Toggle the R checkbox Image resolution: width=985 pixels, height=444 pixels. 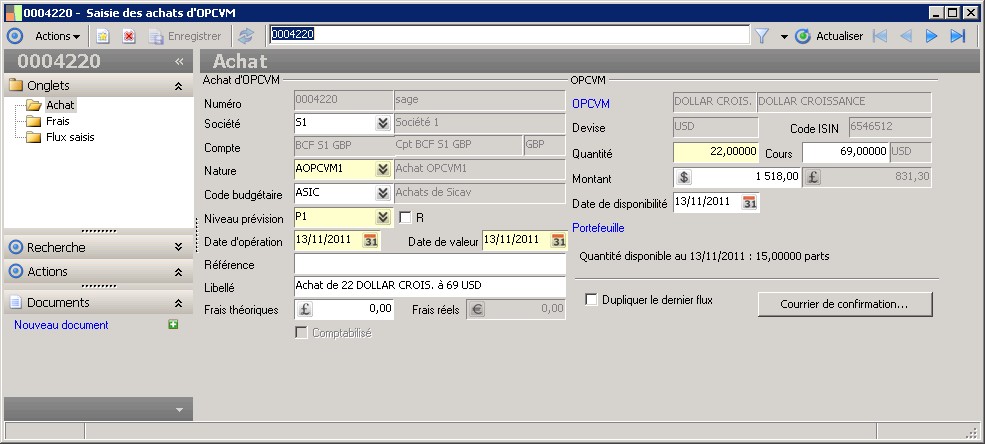pos(405,218)
